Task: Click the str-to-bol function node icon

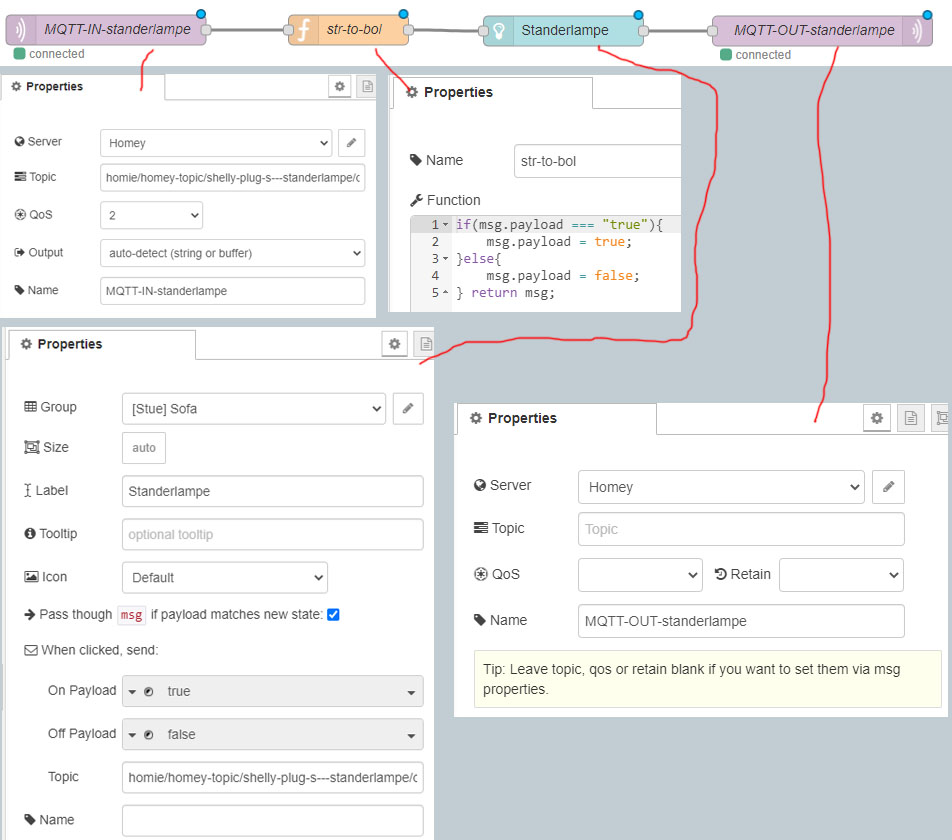Action: coord(304,30)
